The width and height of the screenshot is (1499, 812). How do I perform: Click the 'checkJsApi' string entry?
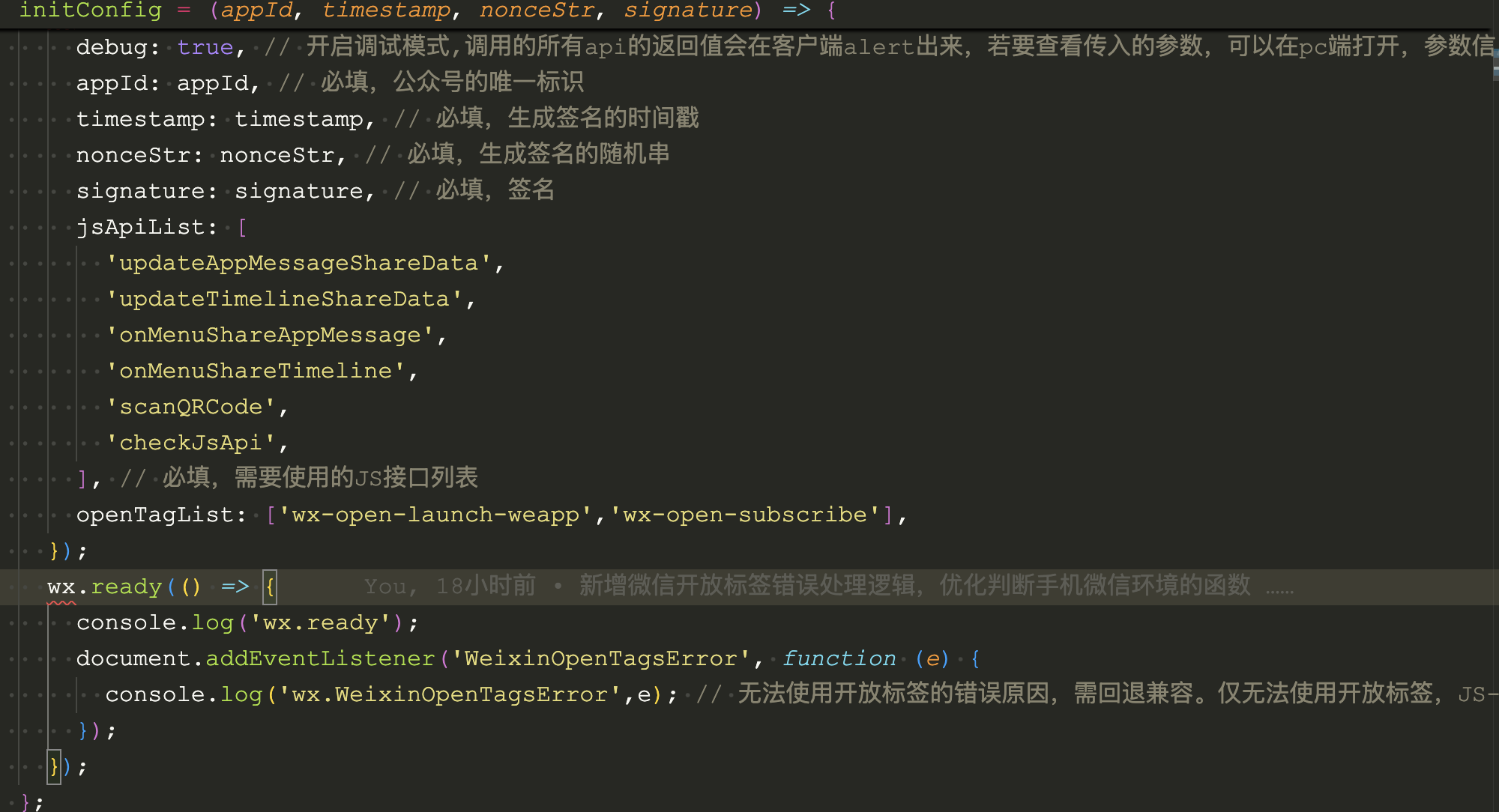(x=190, y=443)
